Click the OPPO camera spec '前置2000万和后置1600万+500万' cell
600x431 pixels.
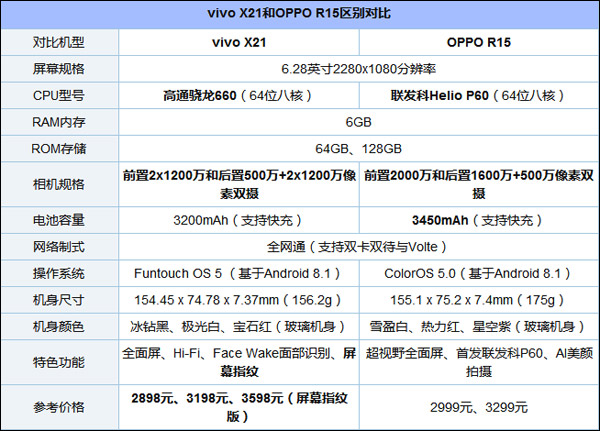click(x=479, y=184)
